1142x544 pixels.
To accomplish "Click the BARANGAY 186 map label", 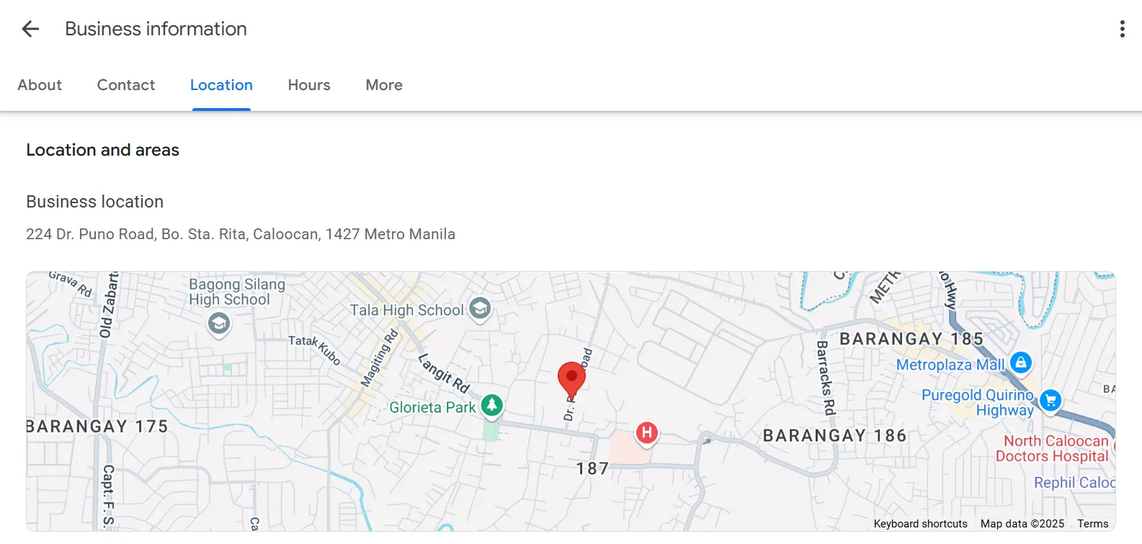I will 835,435.
